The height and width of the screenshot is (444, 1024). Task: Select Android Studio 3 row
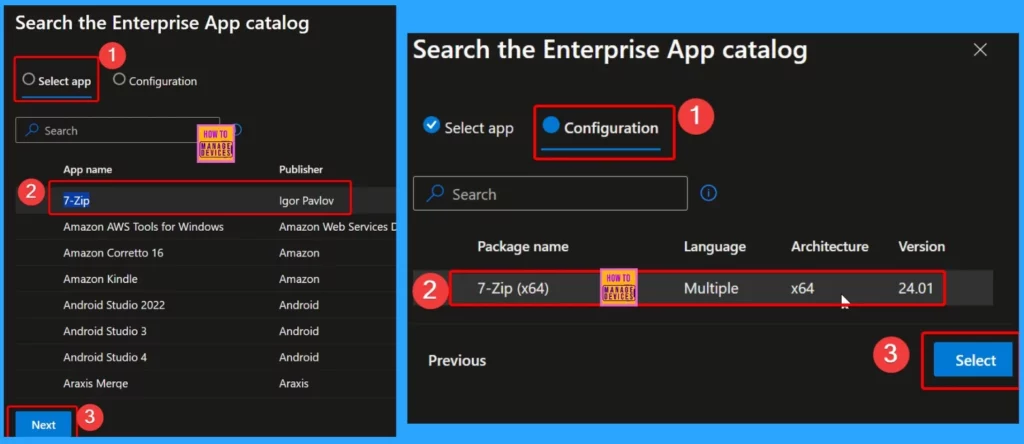[x=206, y=331]
